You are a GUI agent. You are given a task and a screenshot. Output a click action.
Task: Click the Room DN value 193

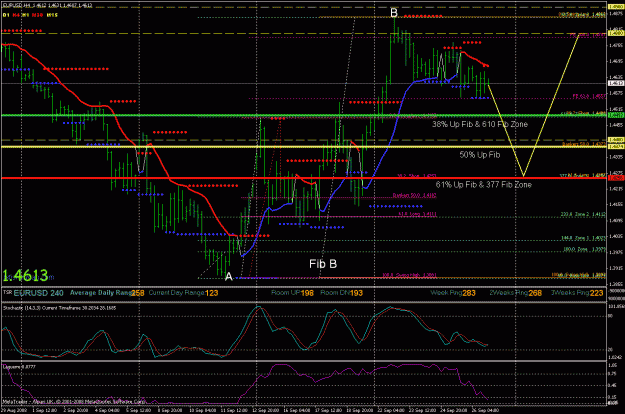pos(356,293)
